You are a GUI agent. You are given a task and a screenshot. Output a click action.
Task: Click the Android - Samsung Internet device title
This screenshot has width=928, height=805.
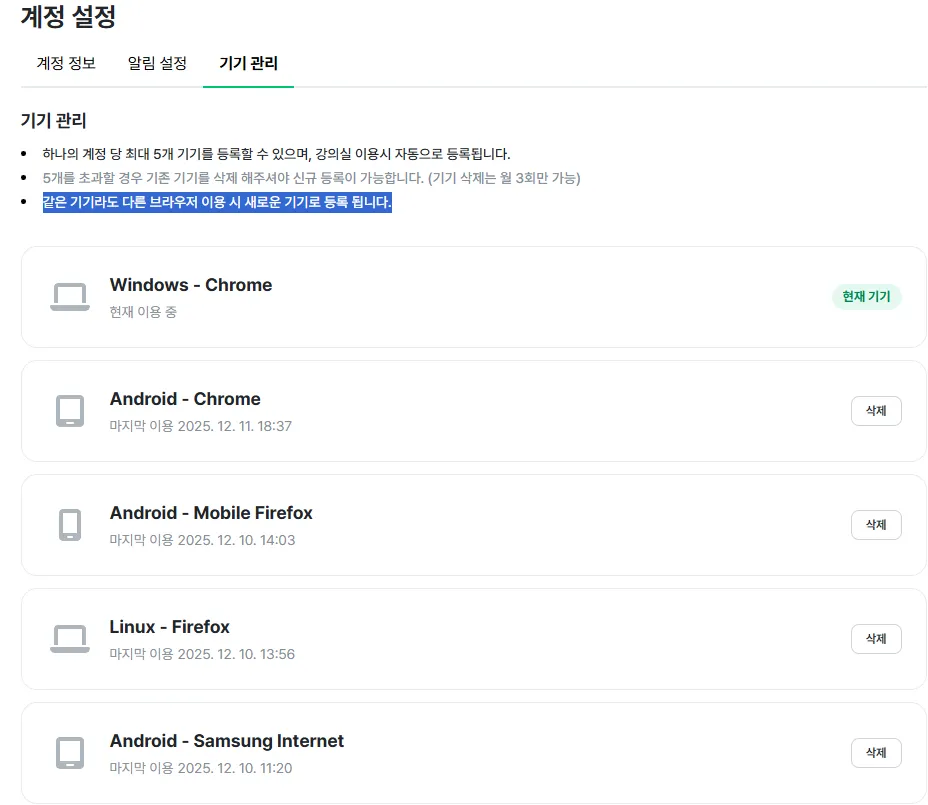pos(226,741)
